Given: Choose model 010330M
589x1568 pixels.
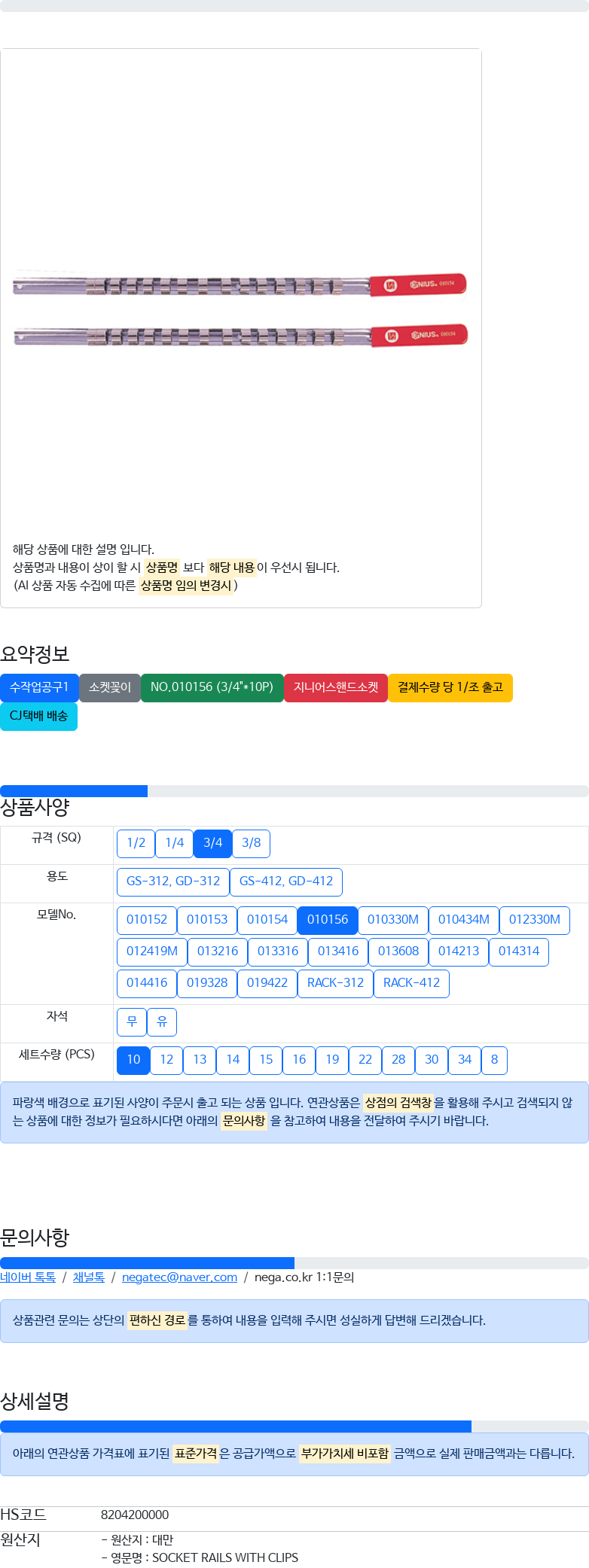Looking at the screenshot, I should click(x=393, y=920).
